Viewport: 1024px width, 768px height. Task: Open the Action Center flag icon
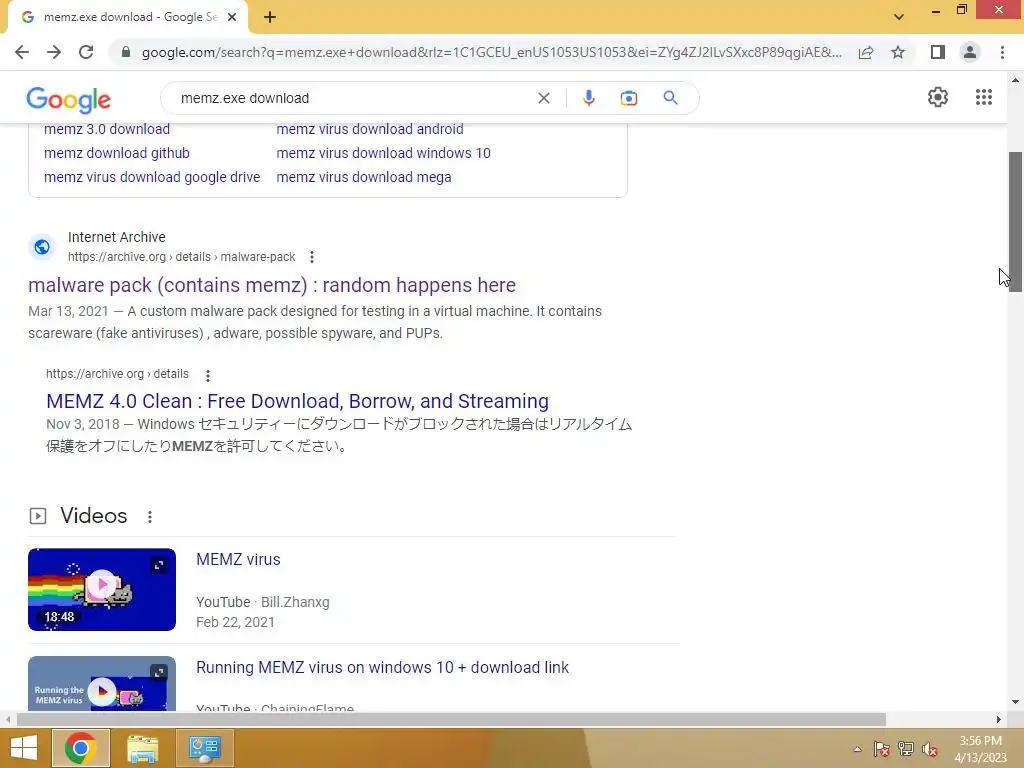pos(882,750)
